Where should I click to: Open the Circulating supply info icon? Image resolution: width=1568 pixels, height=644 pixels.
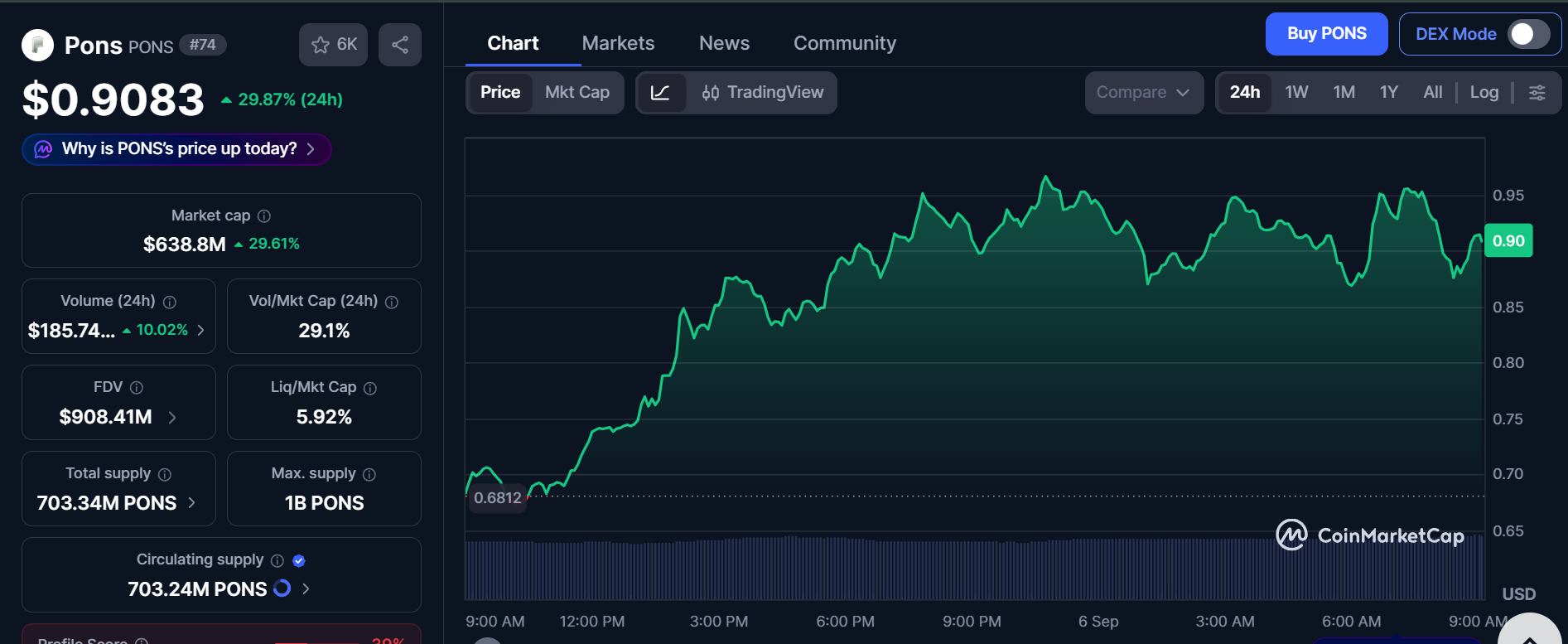click(277, 561)
